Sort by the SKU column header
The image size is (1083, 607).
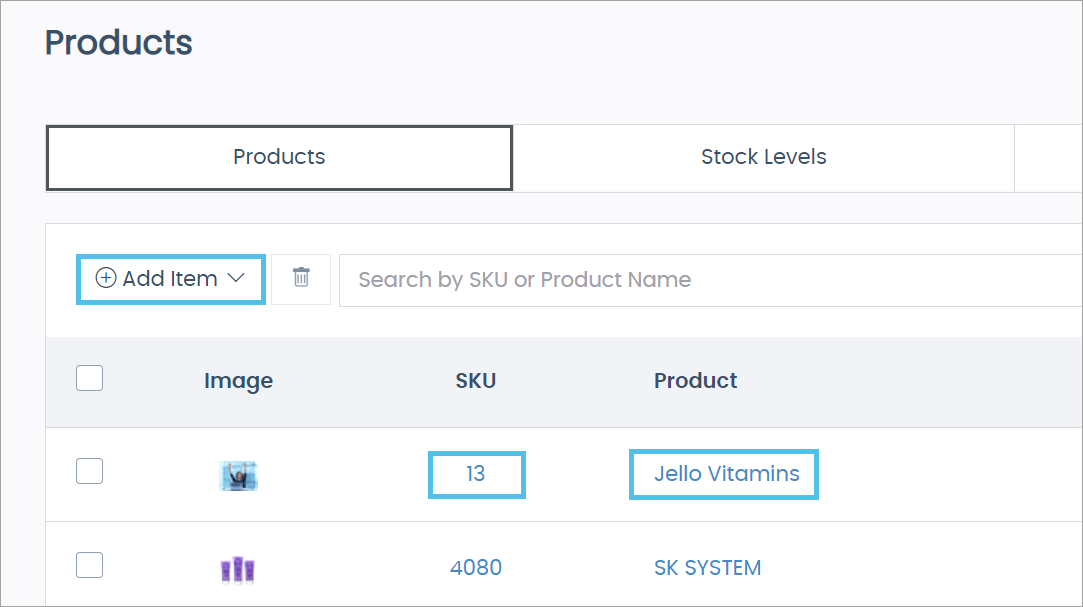(476, 380)
